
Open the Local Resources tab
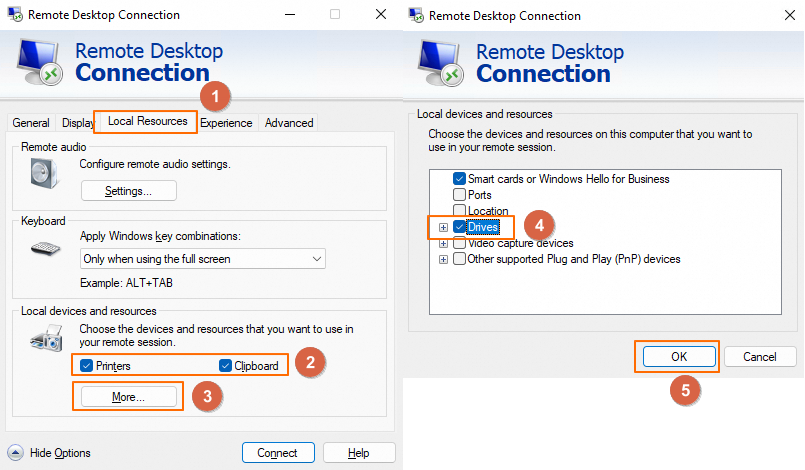click(147, 121)
